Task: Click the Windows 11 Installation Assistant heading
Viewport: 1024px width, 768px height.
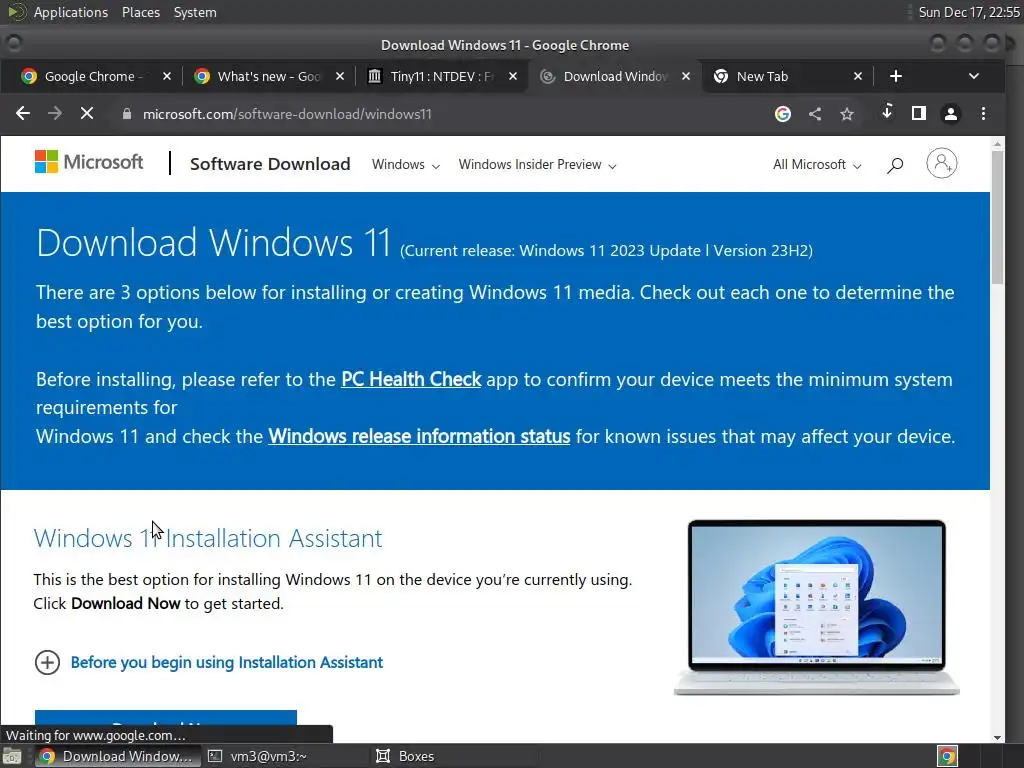Action: [208, 538]
